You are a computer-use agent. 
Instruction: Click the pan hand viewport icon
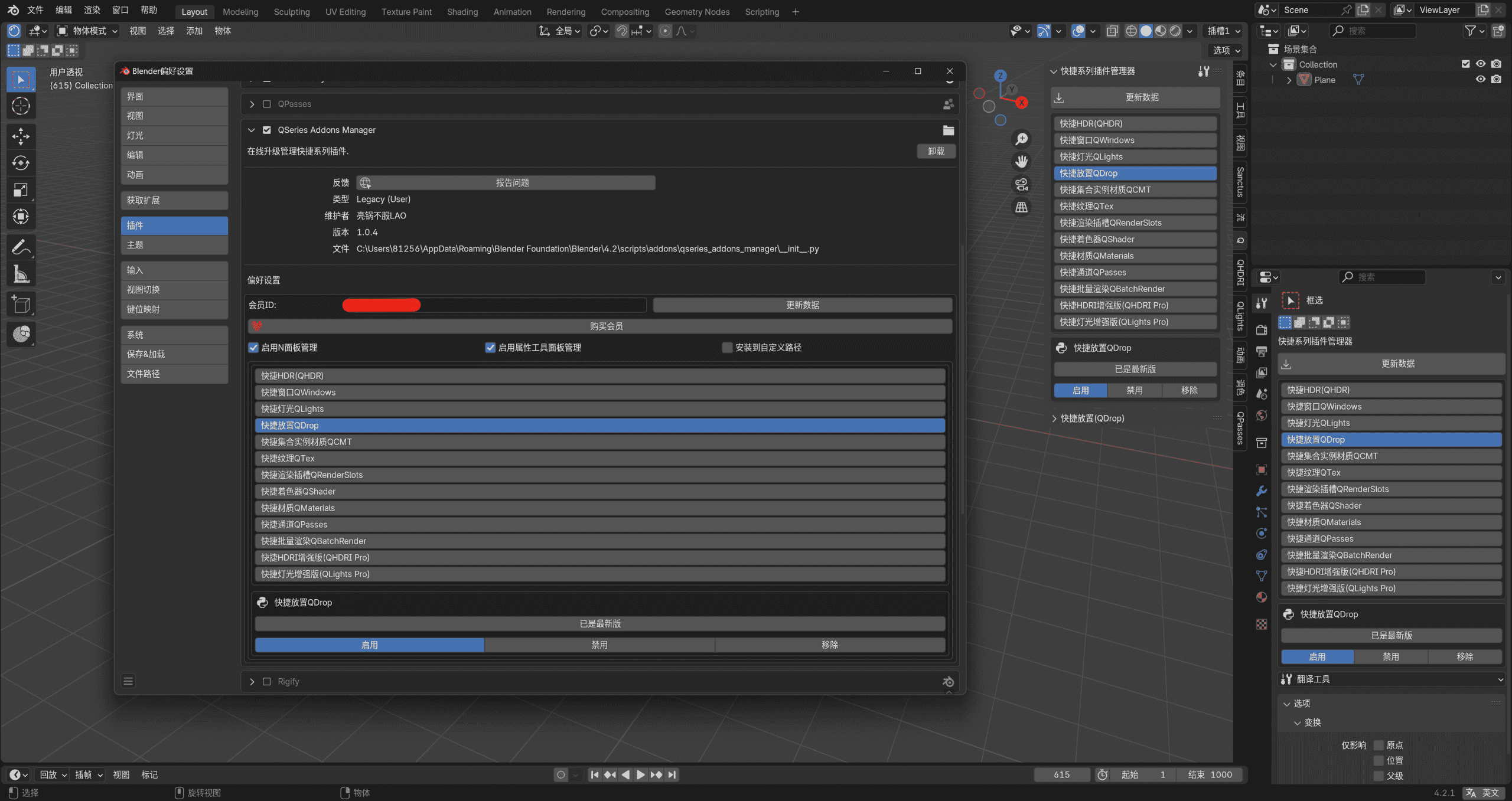pos(1021,161)
